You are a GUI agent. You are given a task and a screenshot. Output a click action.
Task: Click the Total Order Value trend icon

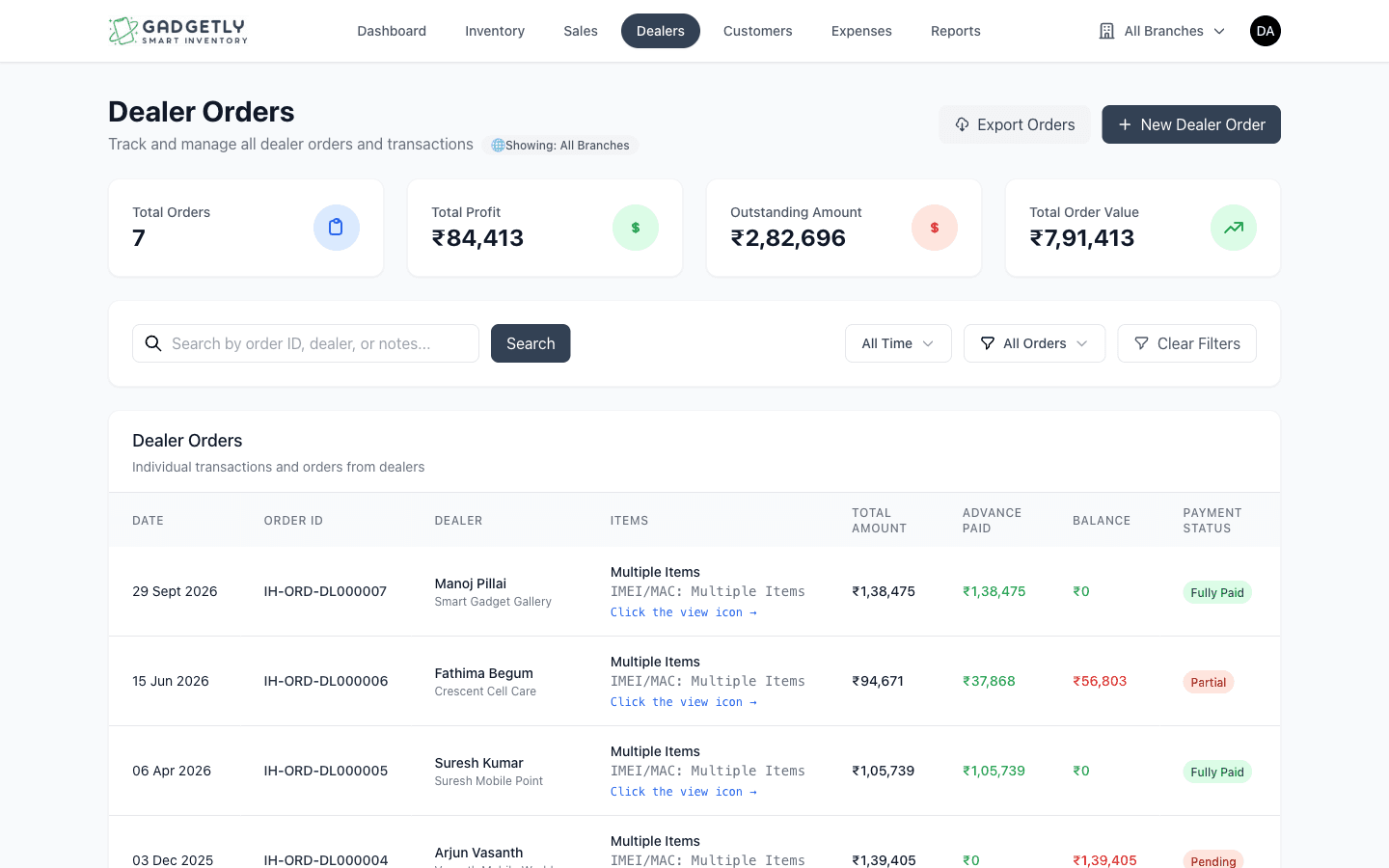click(x=1234, y=228)
